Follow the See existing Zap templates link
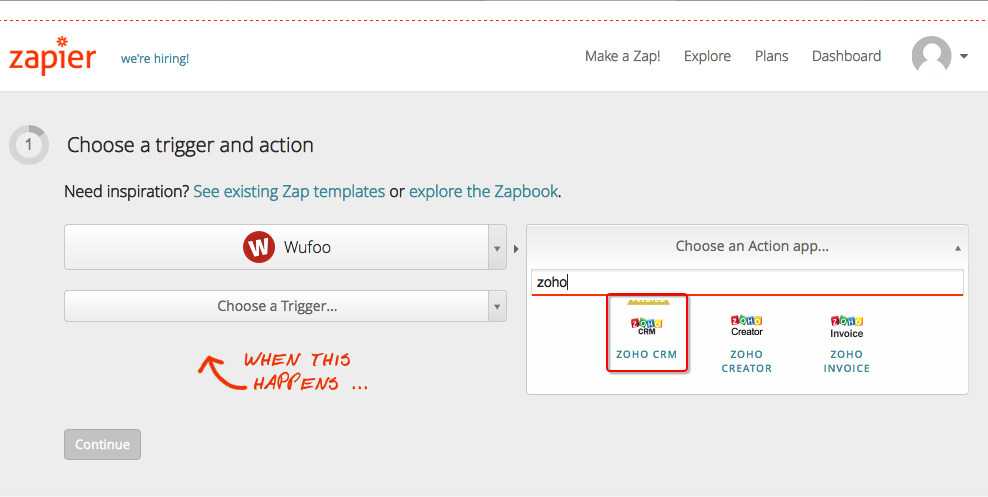Screen dimensions: 988x497 [x=289, y=191]
